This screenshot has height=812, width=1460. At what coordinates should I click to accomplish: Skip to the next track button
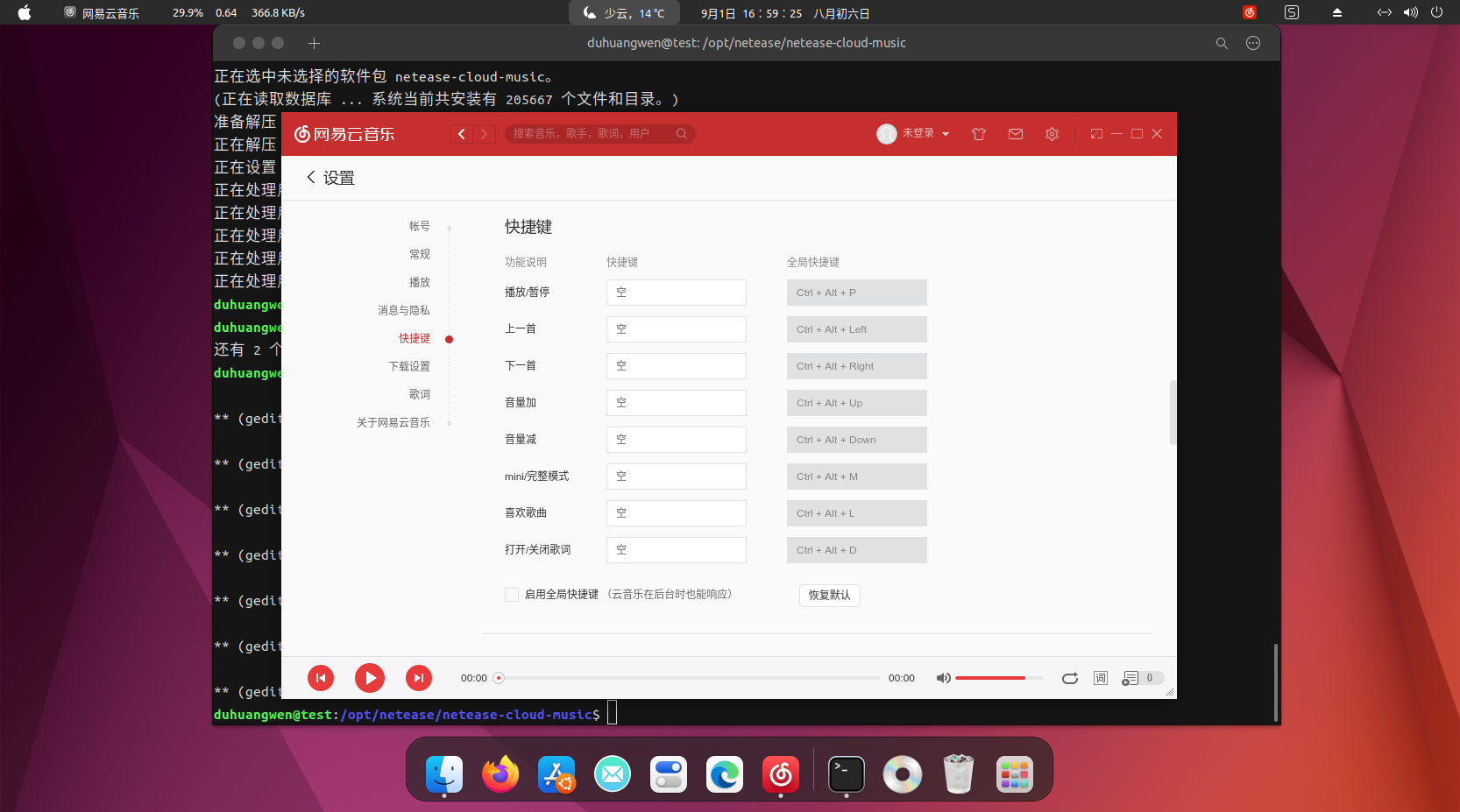(419, 678)
